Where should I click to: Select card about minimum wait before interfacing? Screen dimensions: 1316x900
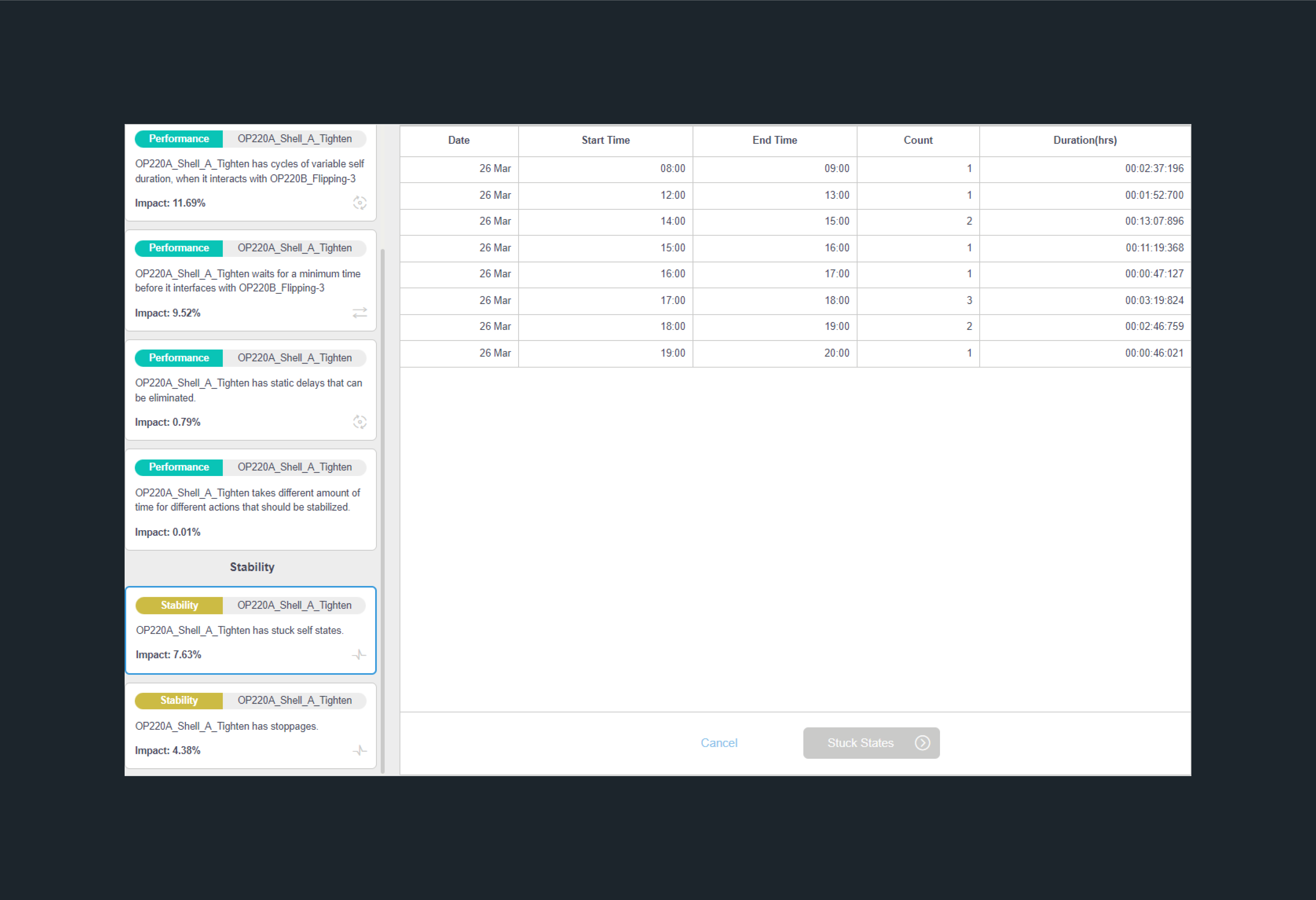(250, 280)
